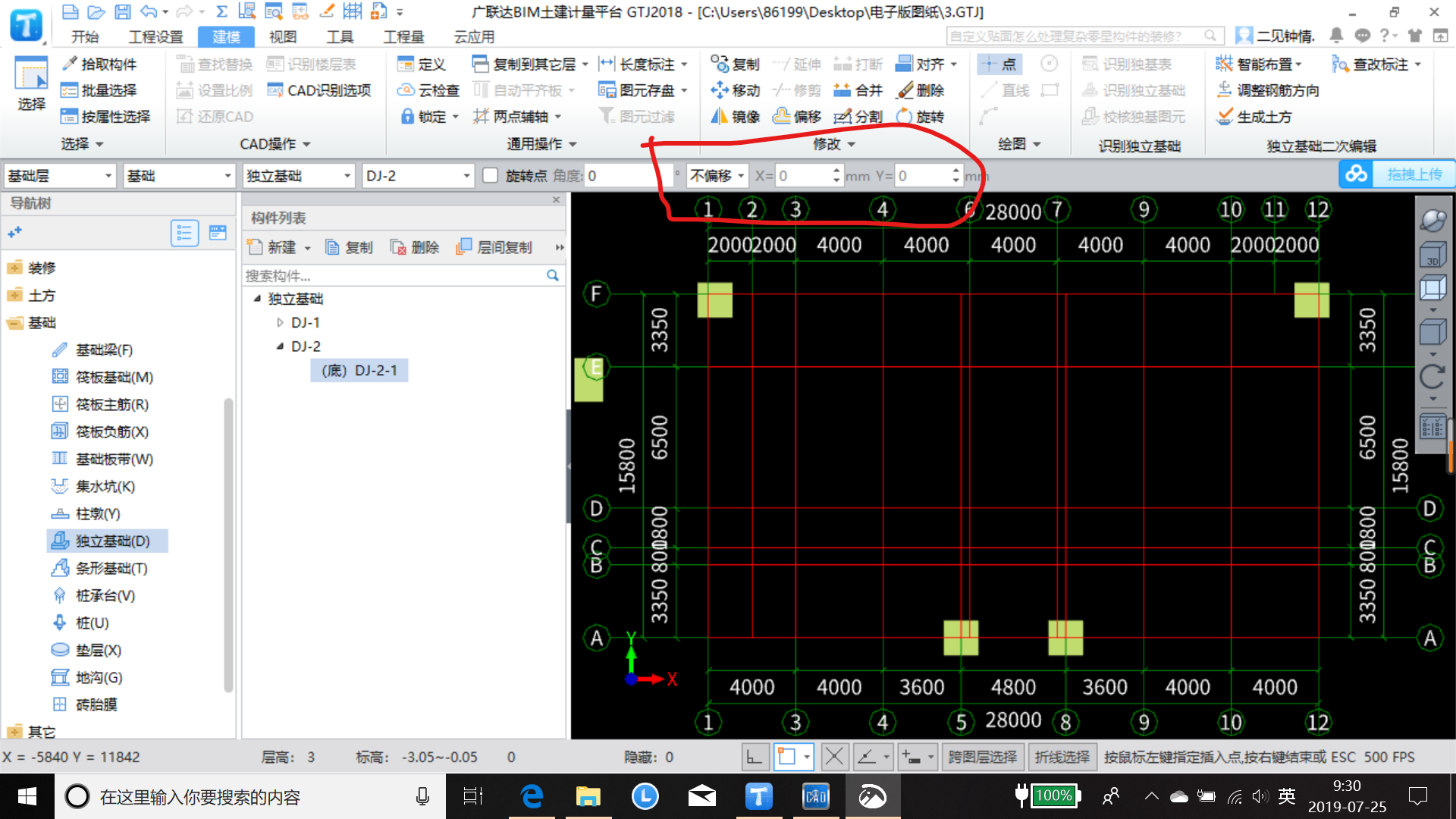The width and height of the screenshot is (1456, 819).
Task: Select 桩承台(V) in navigation tree
Action: (94, 595)
